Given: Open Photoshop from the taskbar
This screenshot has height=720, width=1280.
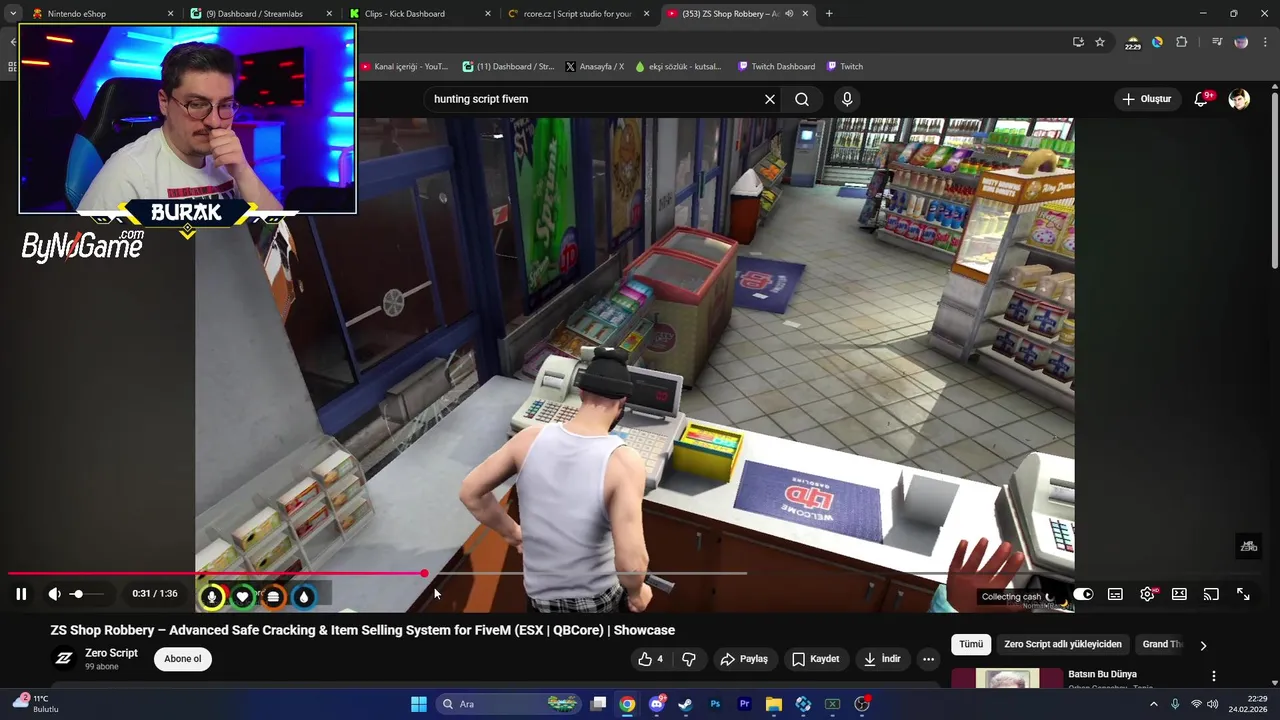Looking at the screenshot, I should pyautogui.click(x=715, y=704).
